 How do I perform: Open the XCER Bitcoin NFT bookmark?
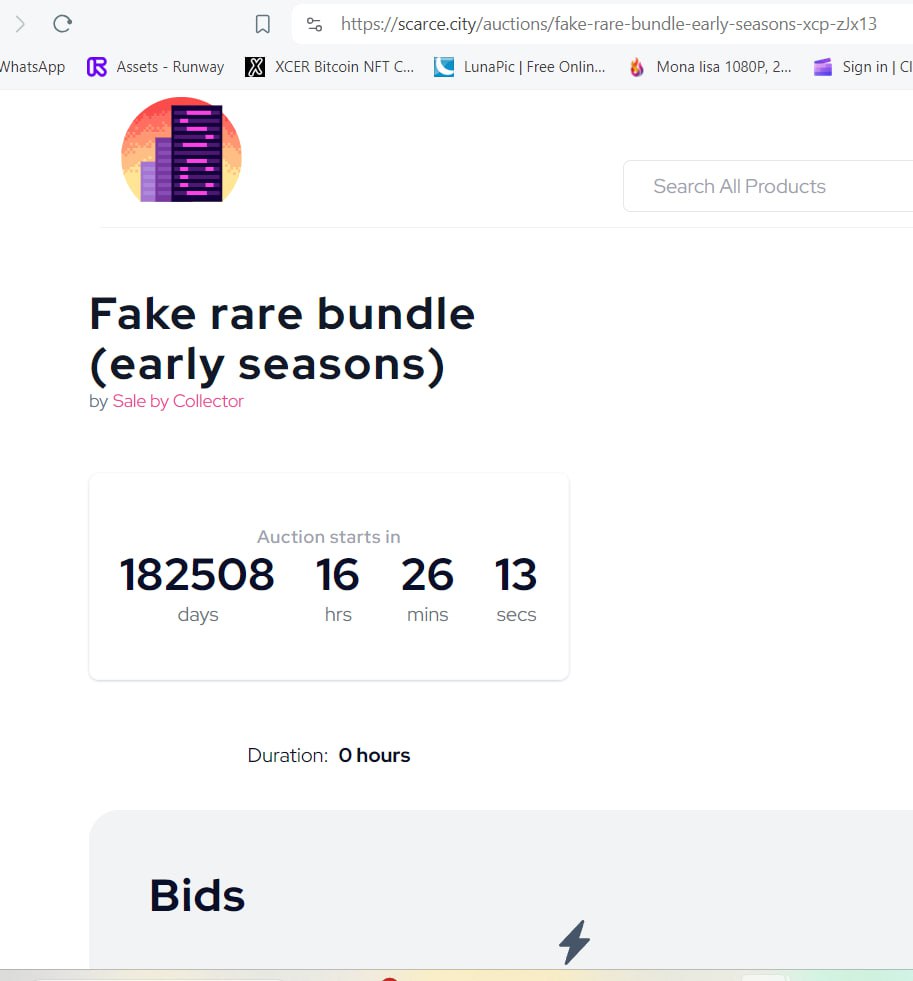[329, 67]
